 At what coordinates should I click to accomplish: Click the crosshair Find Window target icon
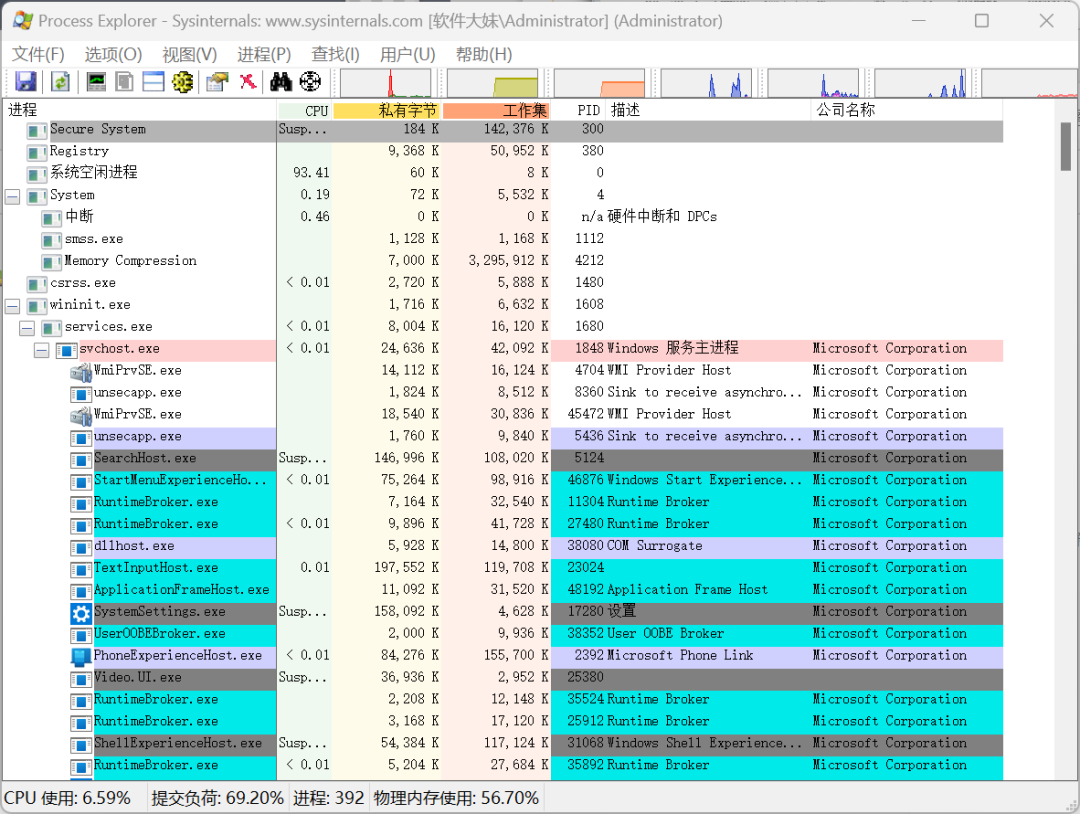tap(310, 82)
